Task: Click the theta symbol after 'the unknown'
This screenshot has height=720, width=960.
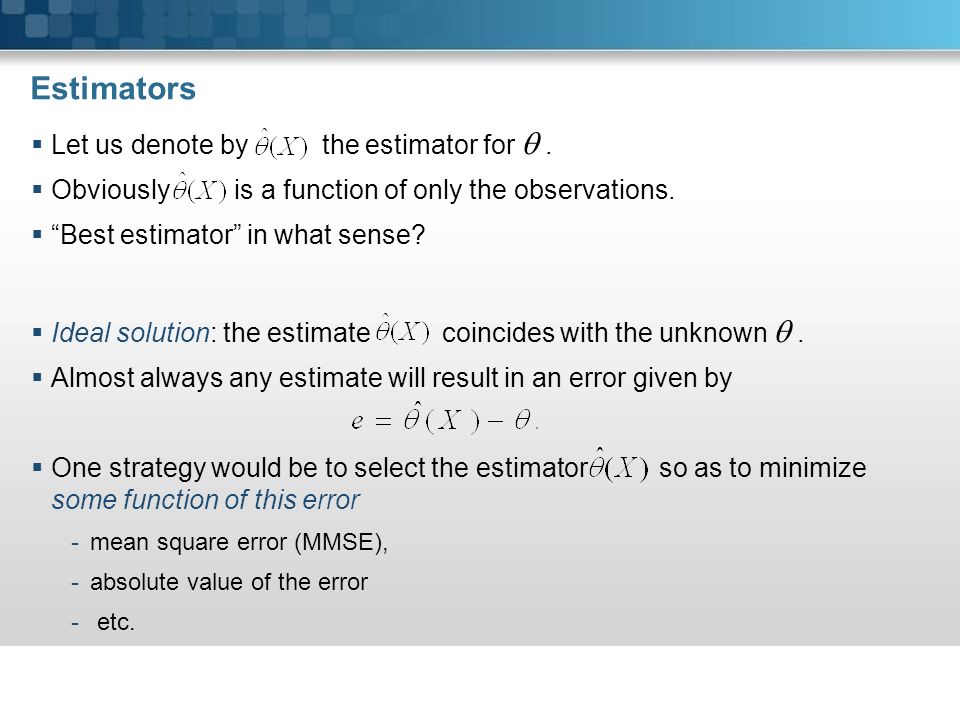Action: coord(784,332)
